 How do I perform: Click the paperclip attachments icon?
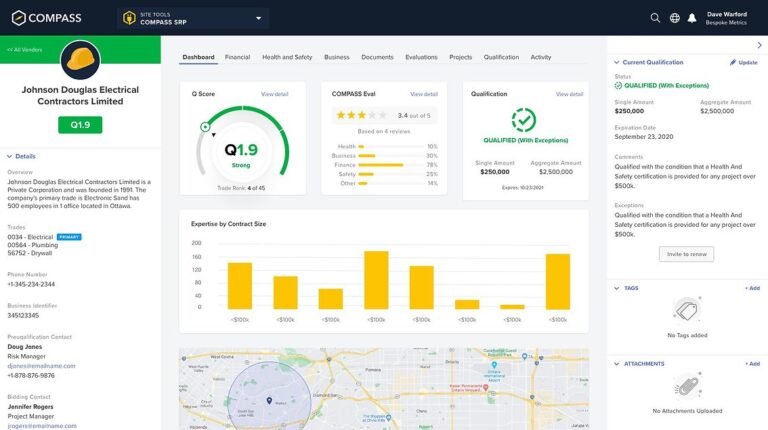tap(687, 386)
